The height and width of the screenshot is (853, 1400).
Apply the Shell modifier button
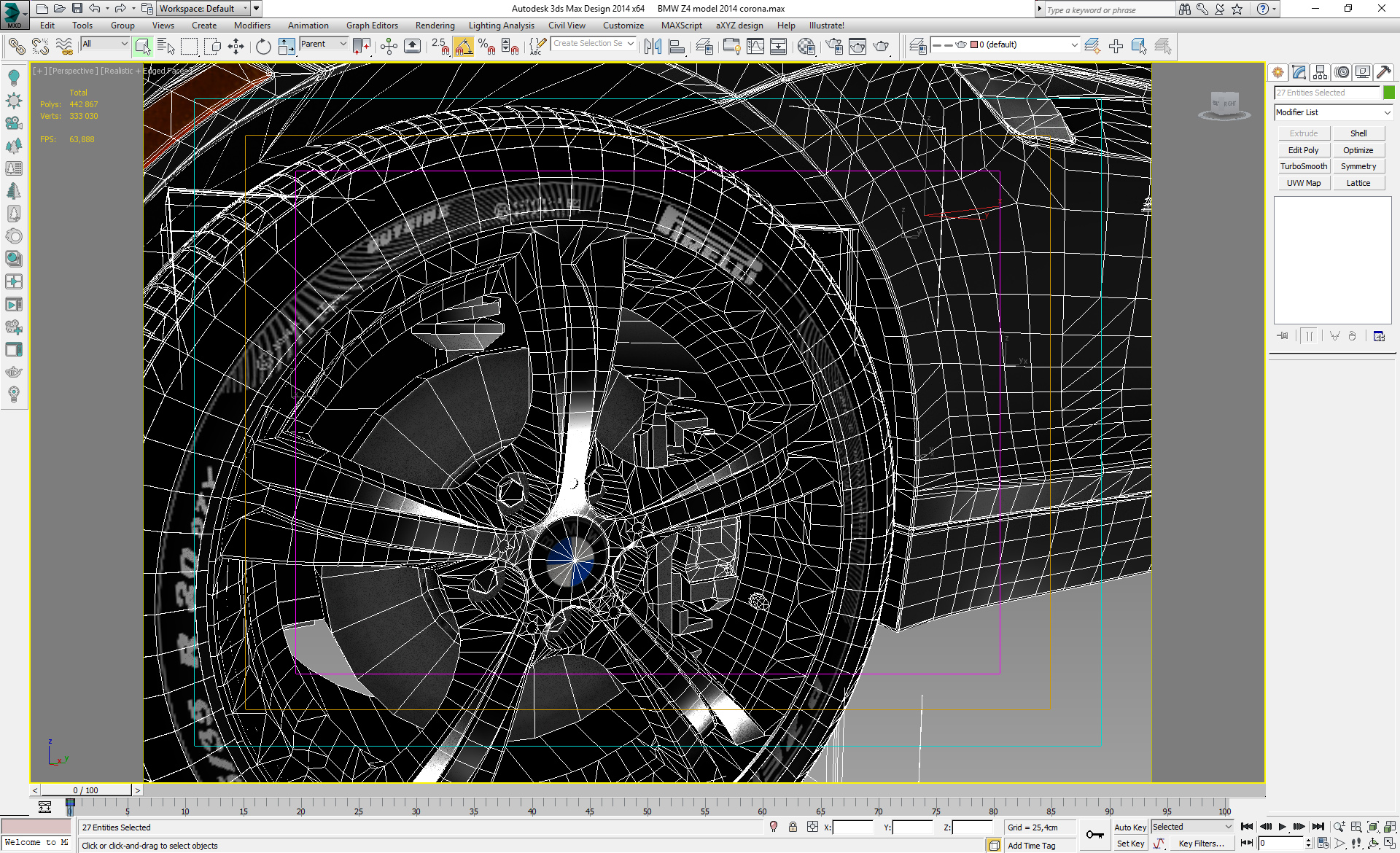[x=1358, y=133]
